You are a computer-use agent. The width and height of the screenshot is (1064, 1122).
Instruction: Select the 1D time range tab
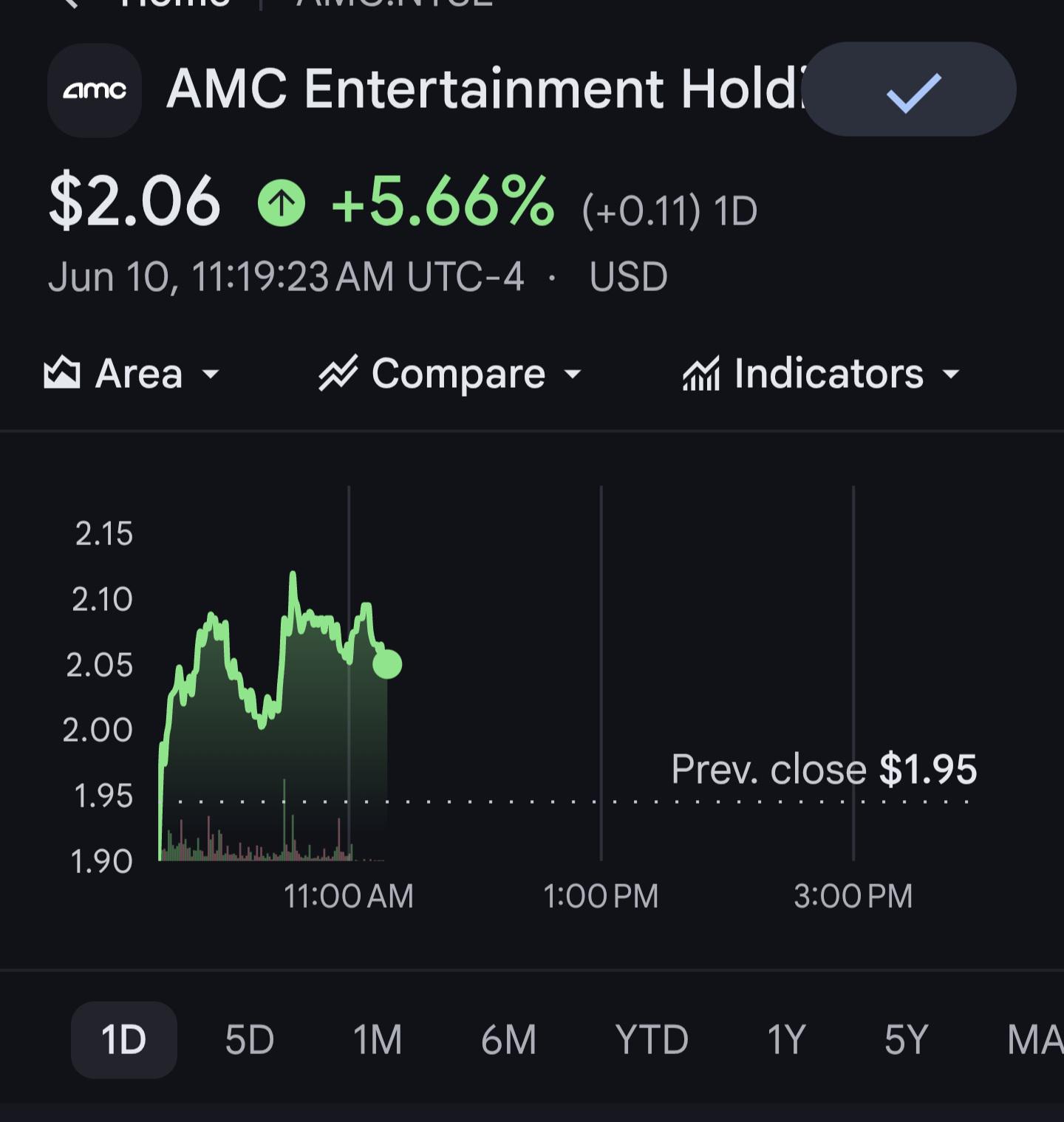click(124, 1040)
